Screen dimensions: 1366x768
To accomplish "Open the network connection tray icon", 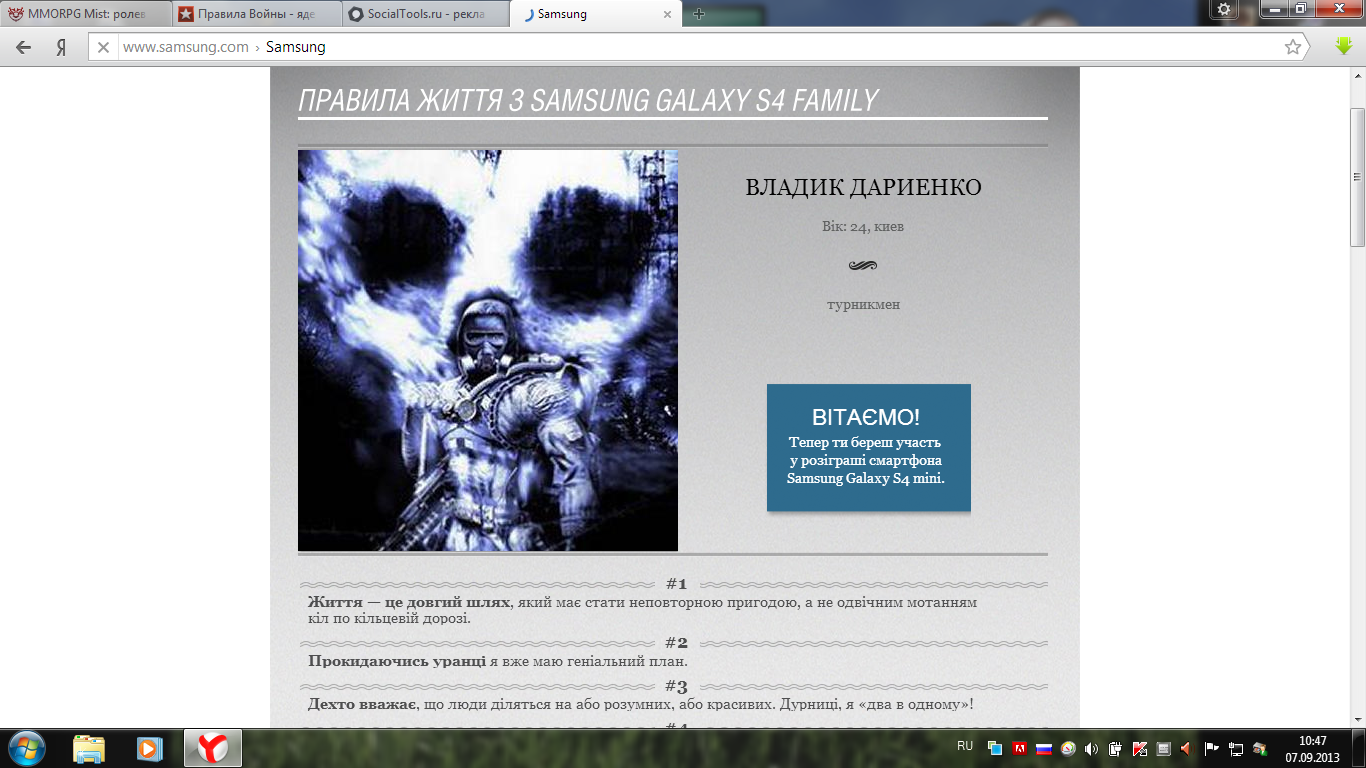I will pyautogui.click(x=1236, y=748).
